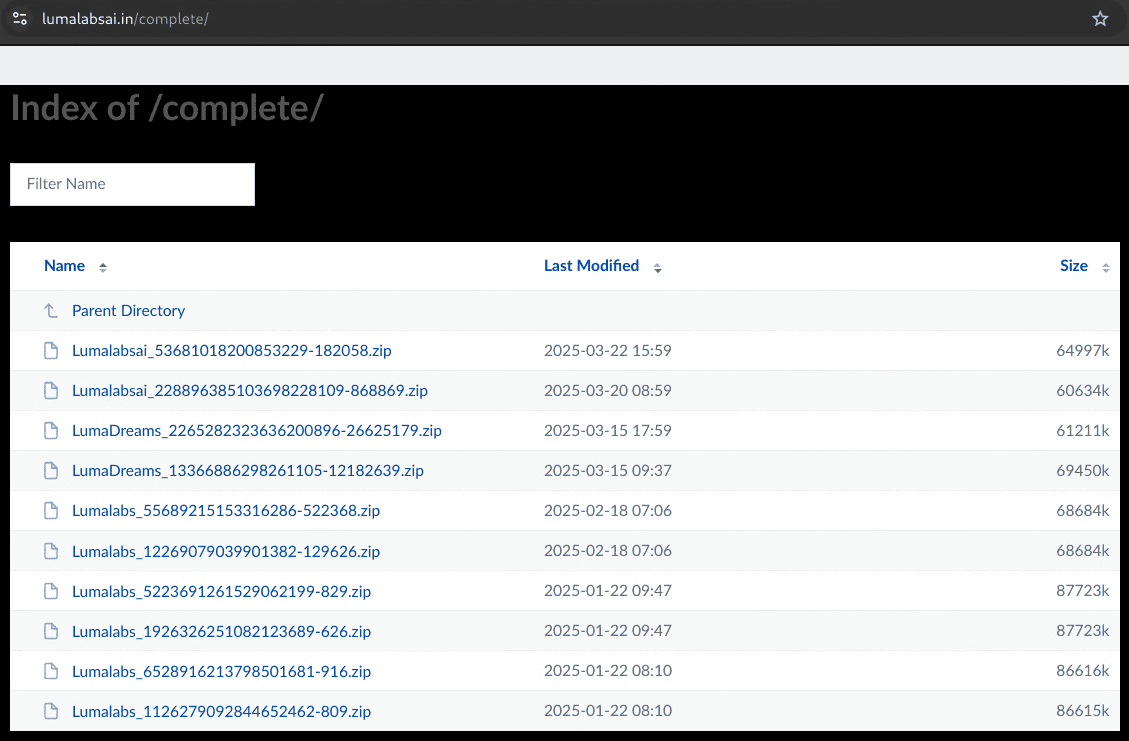Click the Index of /complete/ heading
The width and height of the screenshot is (1129, 741).
coord(167,109)
